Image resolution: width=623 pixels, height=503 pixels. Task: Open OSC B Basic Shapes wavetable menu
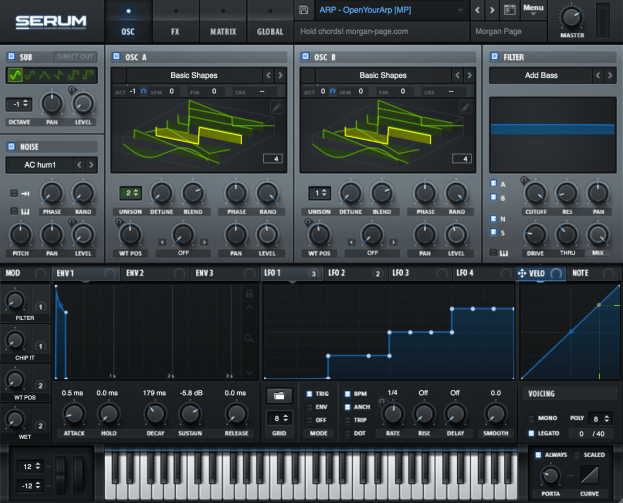point(383,75)
